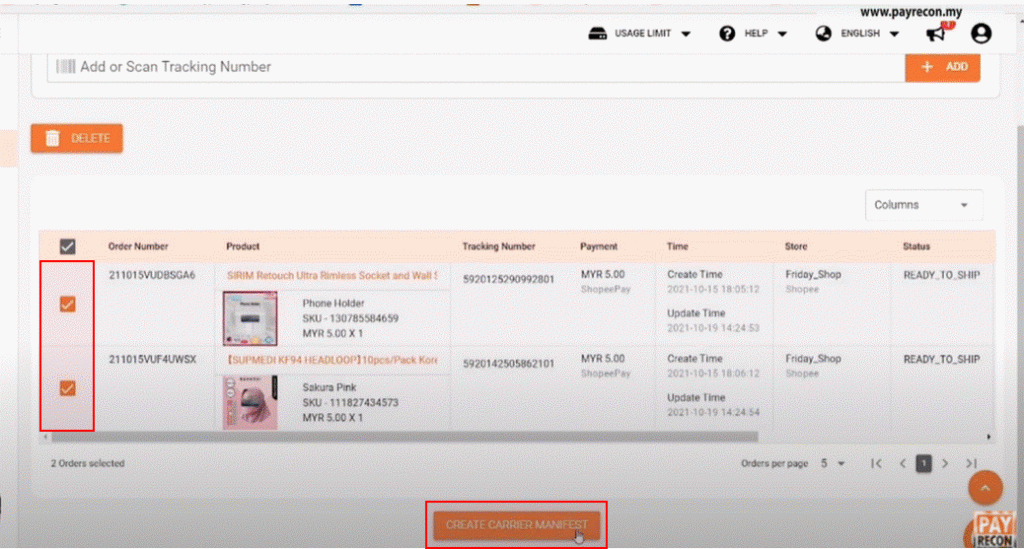
Task: Select order number 211015VUDBSGA6 text
Action: click(152, 275)
